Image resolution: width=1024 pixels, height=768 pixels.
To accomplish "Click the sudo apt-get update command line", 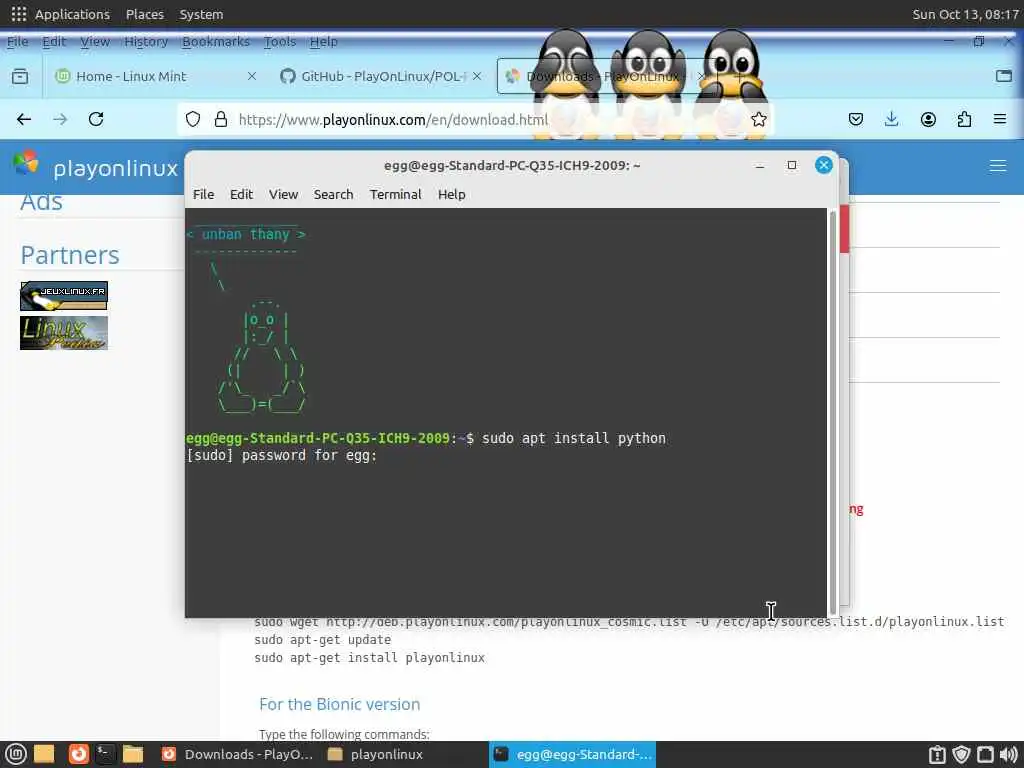I will coord(323,639).
